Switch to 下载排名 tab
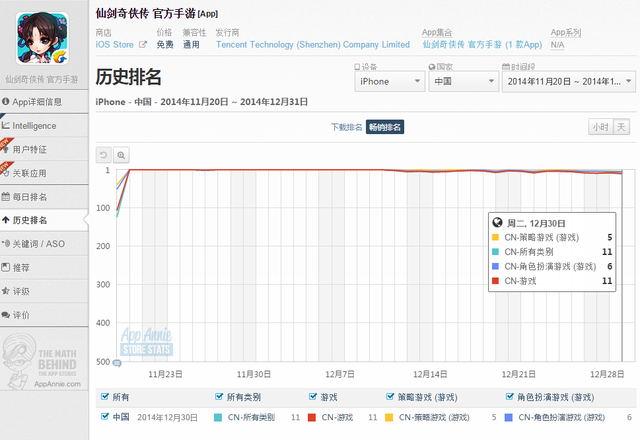This screenshot has height=440, width=640. point(347,127)
